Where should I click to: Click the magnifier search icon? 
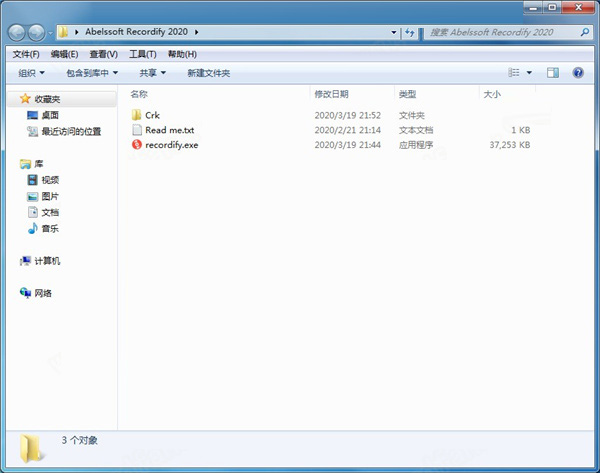click(x=584, y=33)
